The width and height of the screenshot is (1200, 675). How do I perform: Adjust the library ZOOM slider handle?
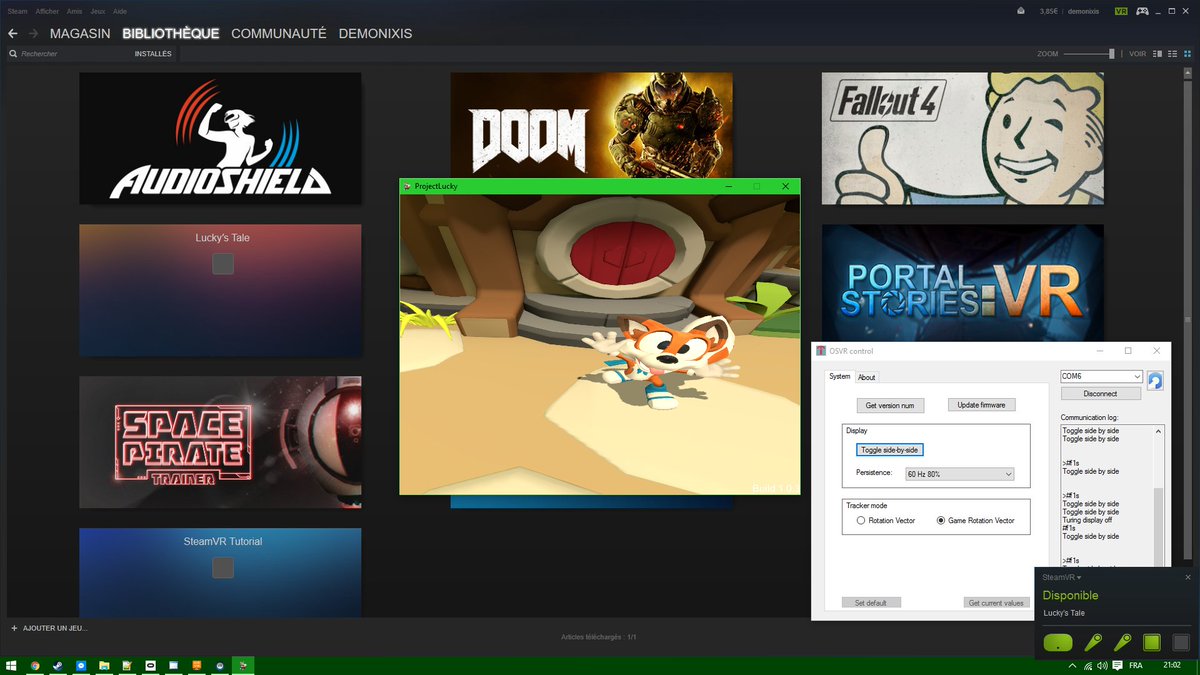1111,54
